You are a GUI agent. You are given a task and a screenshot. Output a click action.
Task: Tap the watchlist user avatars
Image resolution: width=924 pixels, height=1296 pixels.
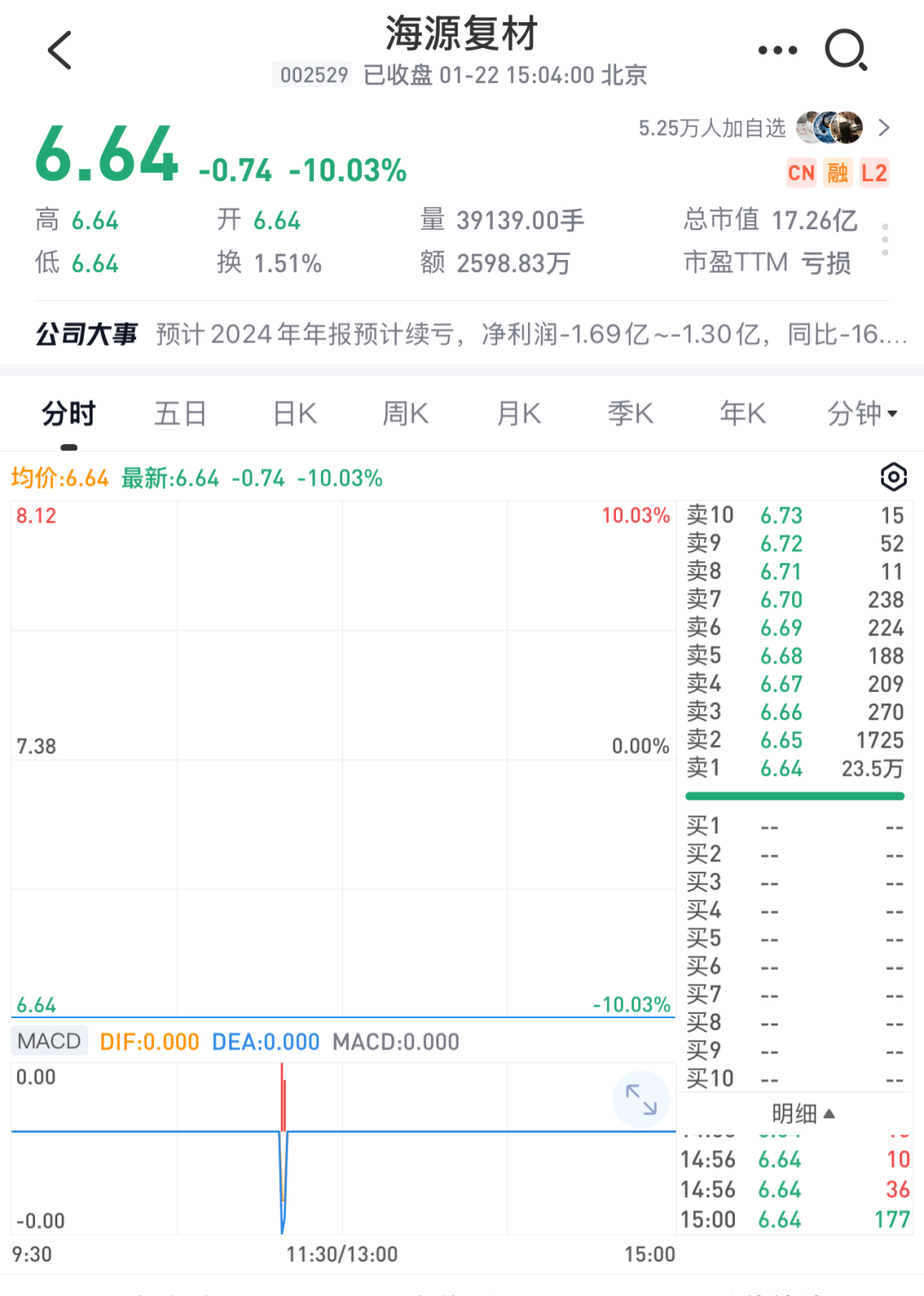coord(829,127)
